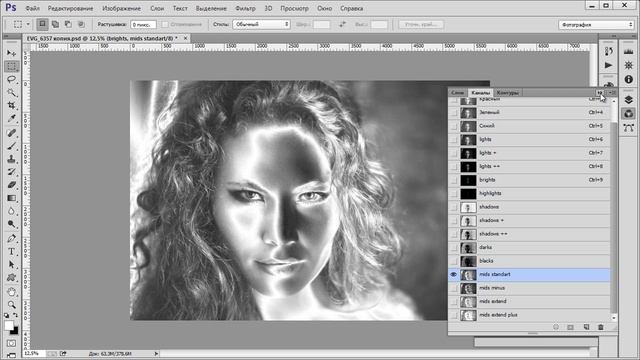Select the highlights channel thumbnail
Viewport: 640px width, 360px height.
point(468,193)
